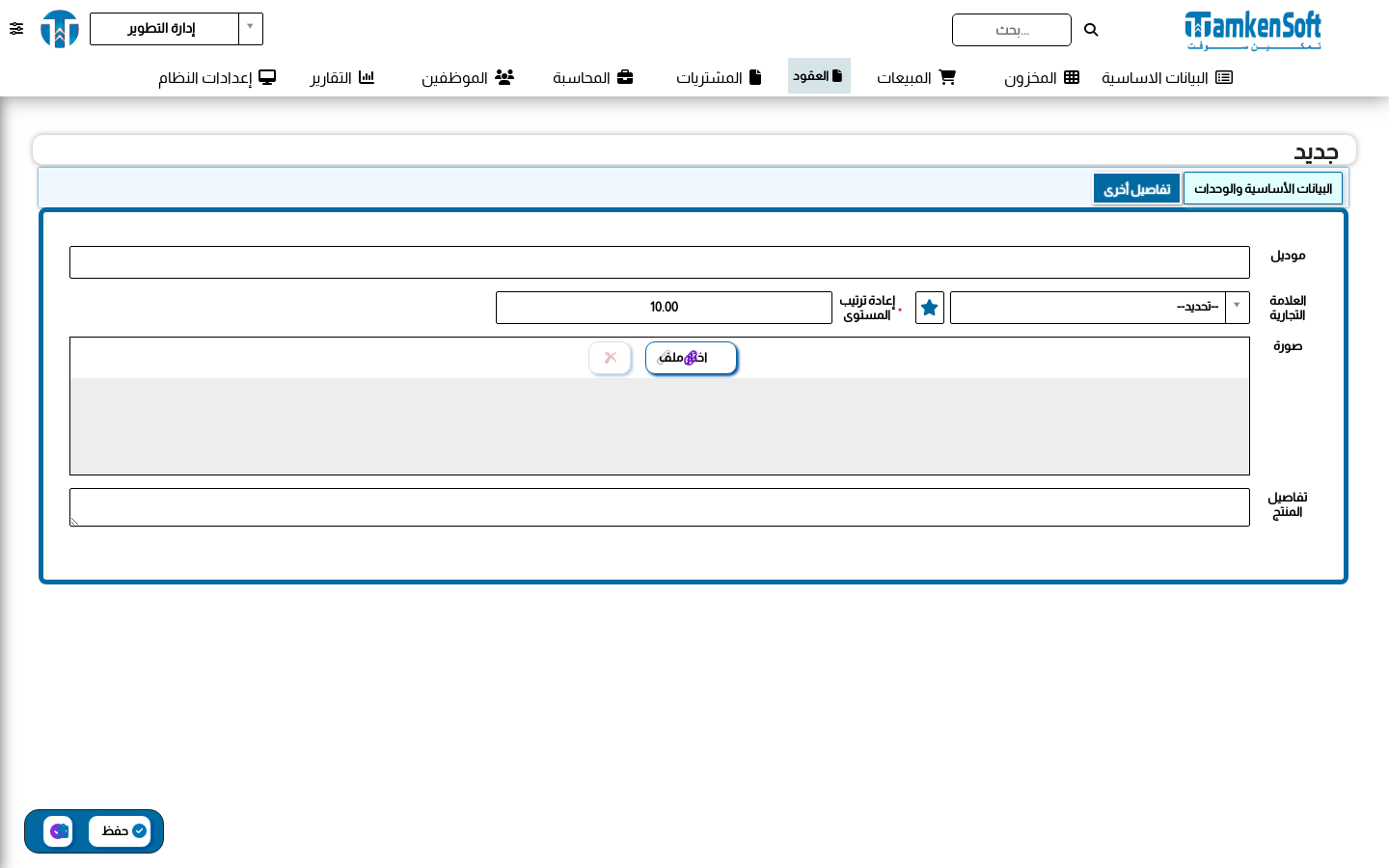
Task: Click the circular T logo icon
Action: coord(60,29)
